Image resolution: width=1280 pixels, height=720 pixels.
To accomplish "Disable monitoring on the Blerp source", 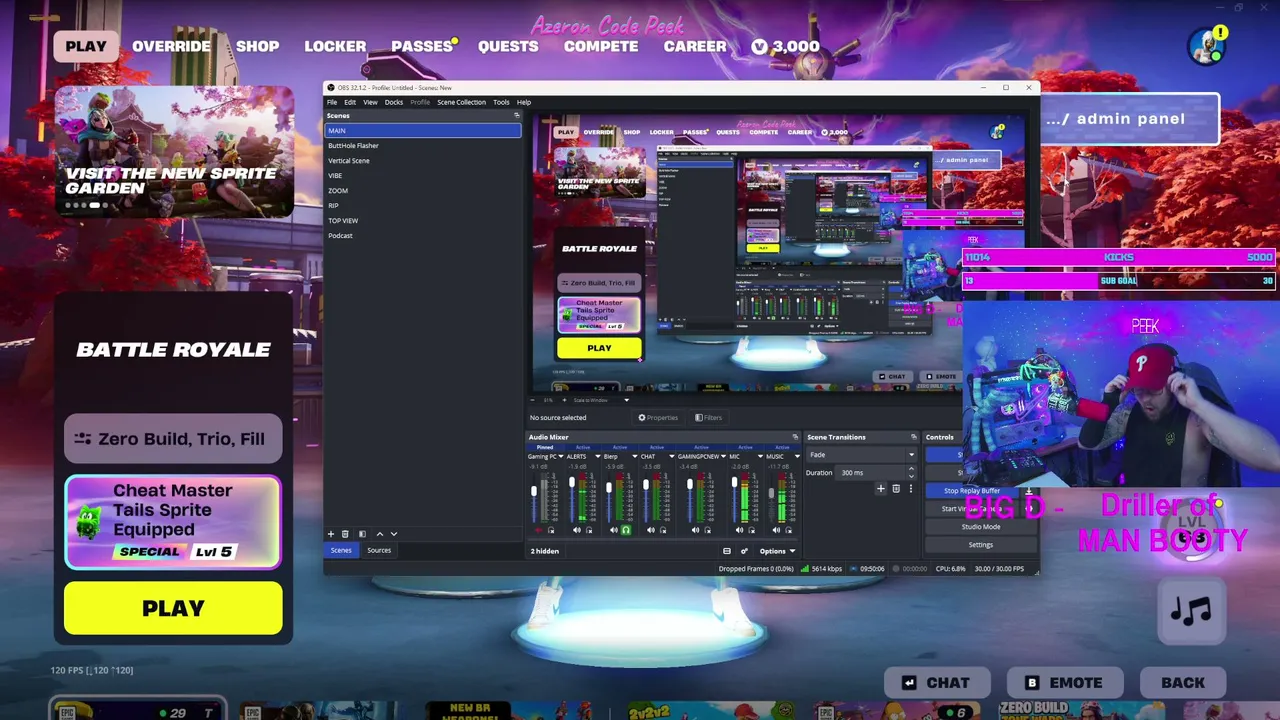I will [x=626, y=530].
